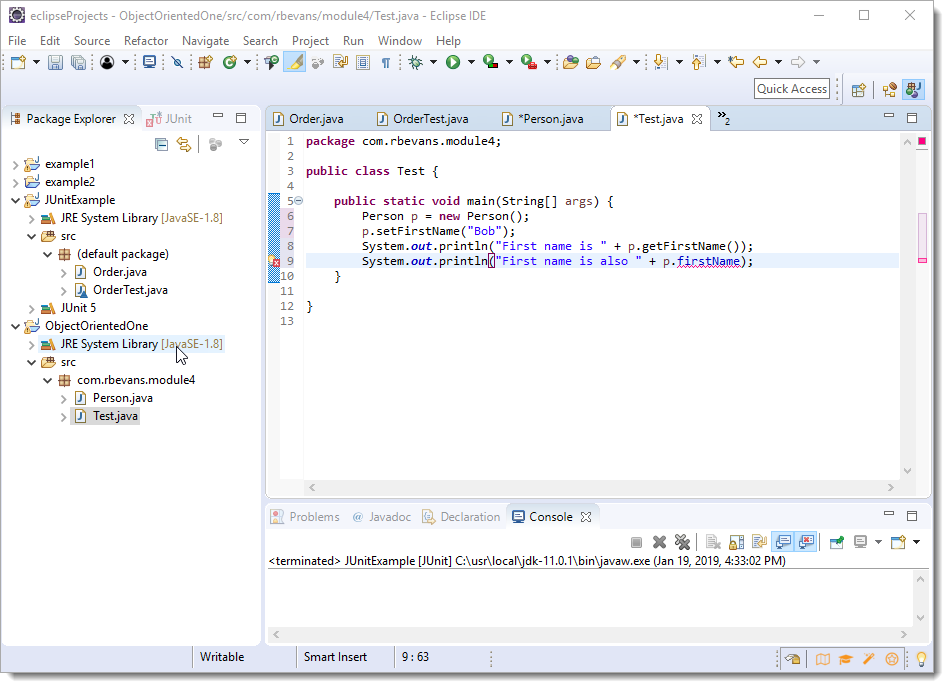
Task: Click the Quick Access field
Action: click(x=792, y=89)
